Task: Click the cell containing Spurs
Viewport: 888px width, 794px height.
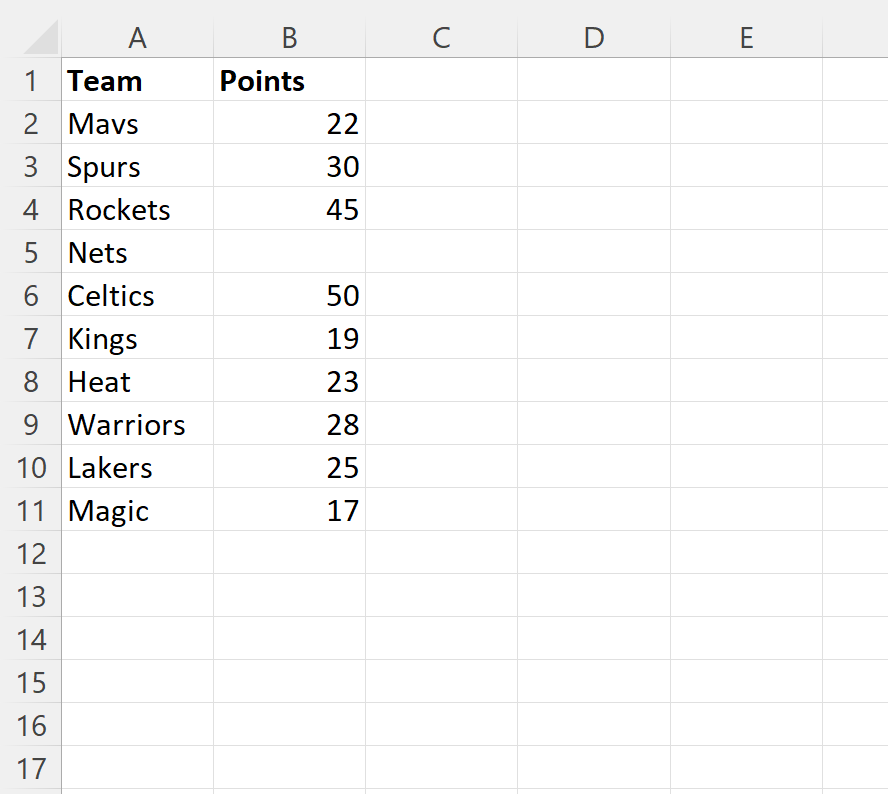Action: point(137,167)
